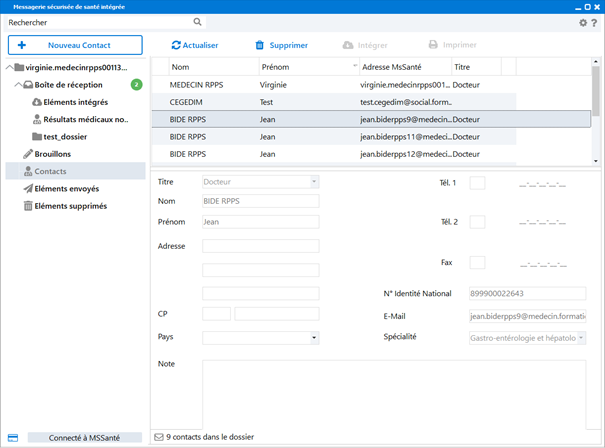The height and width of the screenshot is (448, 605).
Task: Collapse the Boîte de réception folder
Action: pos(18,85)
